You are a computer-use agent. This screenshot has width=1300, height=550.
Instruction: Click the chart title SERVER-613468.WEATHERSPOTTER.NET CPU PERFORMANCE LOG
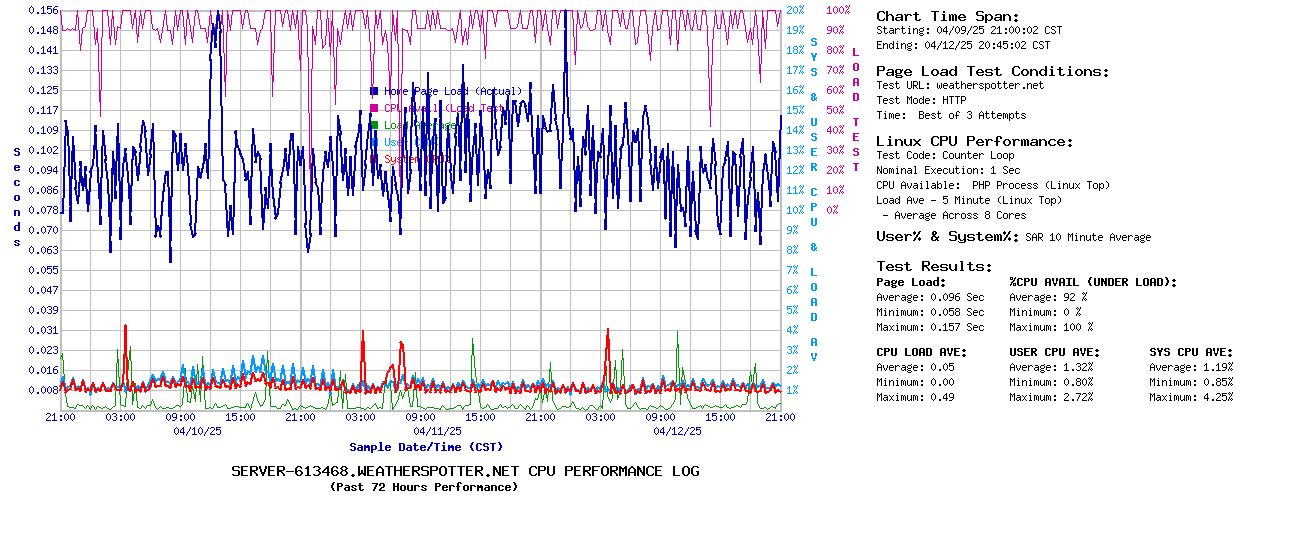(465, 471)
